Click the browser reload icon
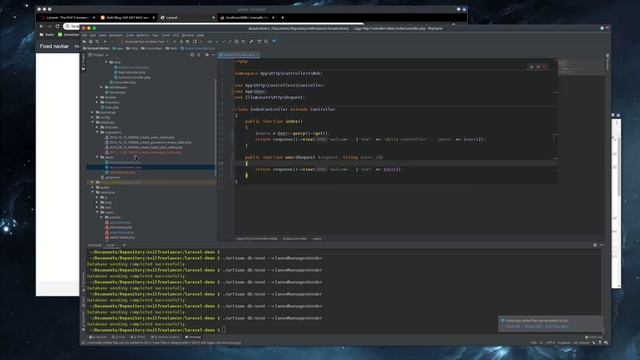The width and height of the screenshot is (640, 360). click(58, 26)
